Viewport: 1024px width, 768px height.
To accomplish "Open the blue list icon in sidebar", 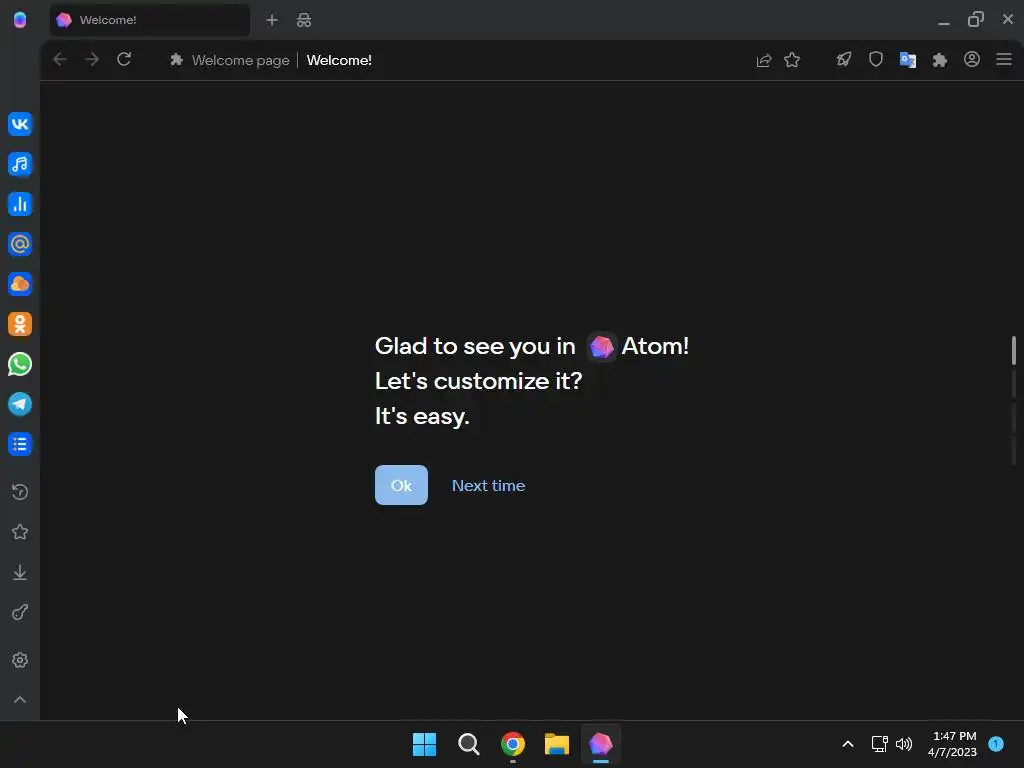I will (20, 444).
